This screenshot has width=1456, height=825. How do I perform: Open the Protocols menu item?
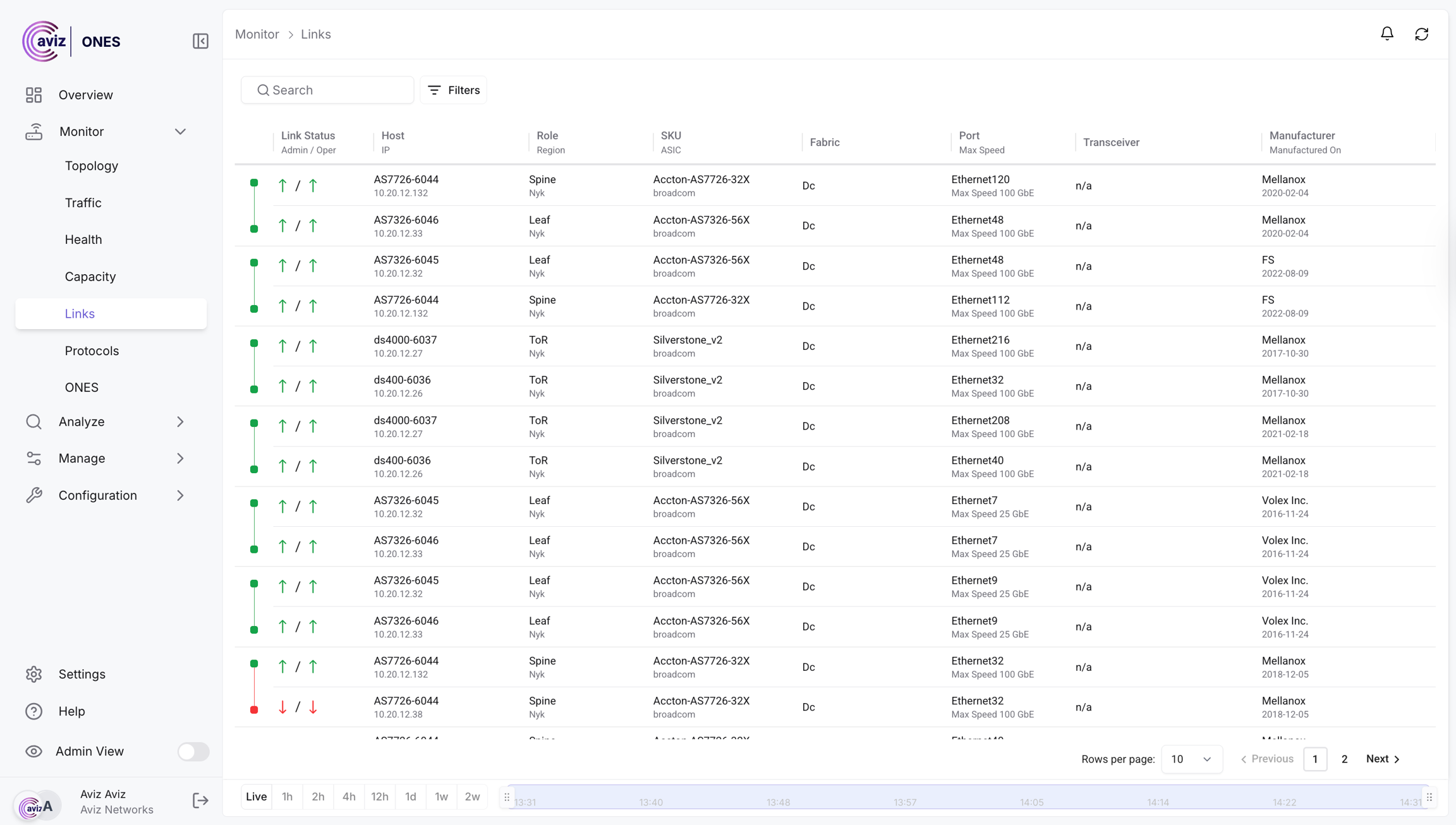coord(92,351)
